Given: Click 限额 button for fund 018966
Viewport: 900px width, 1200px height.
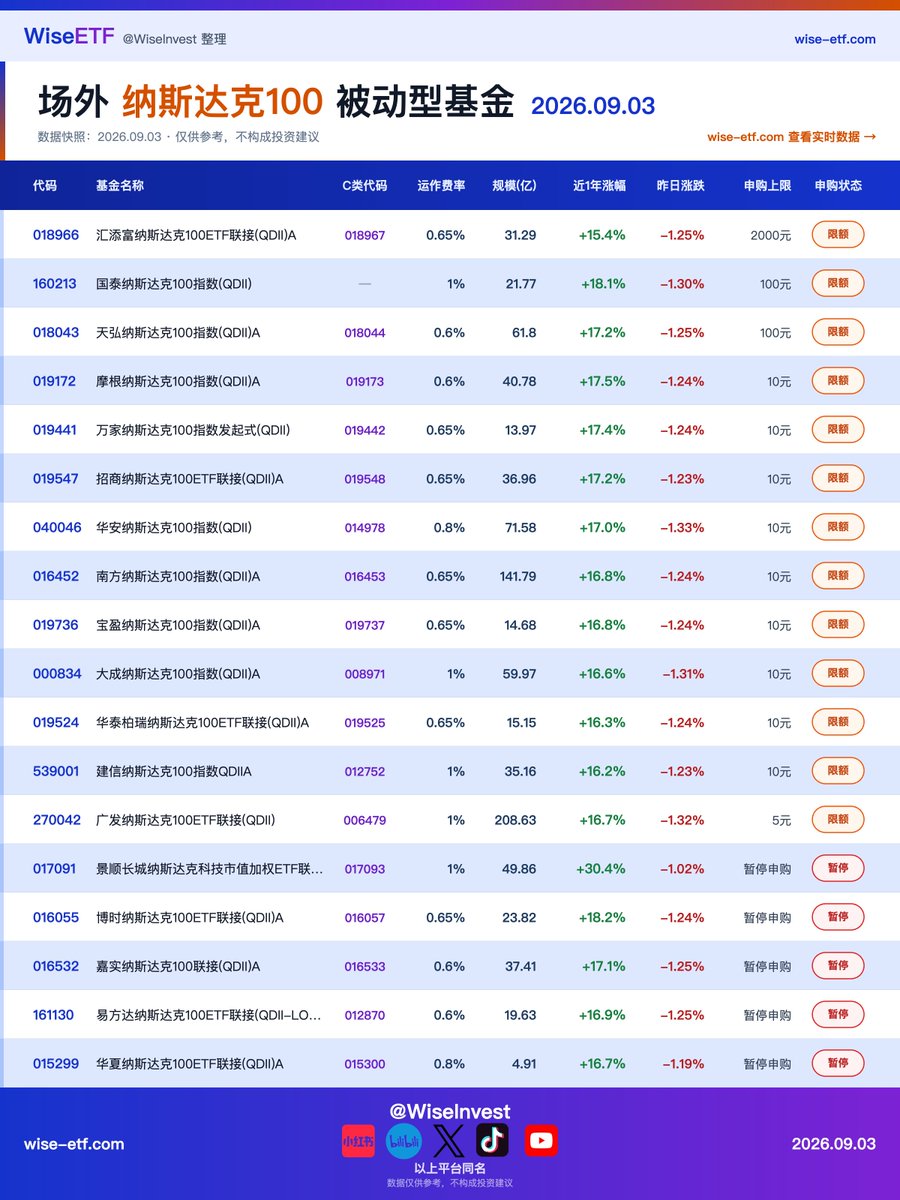Looking at the screenshot, I should (x=838, y=235).
